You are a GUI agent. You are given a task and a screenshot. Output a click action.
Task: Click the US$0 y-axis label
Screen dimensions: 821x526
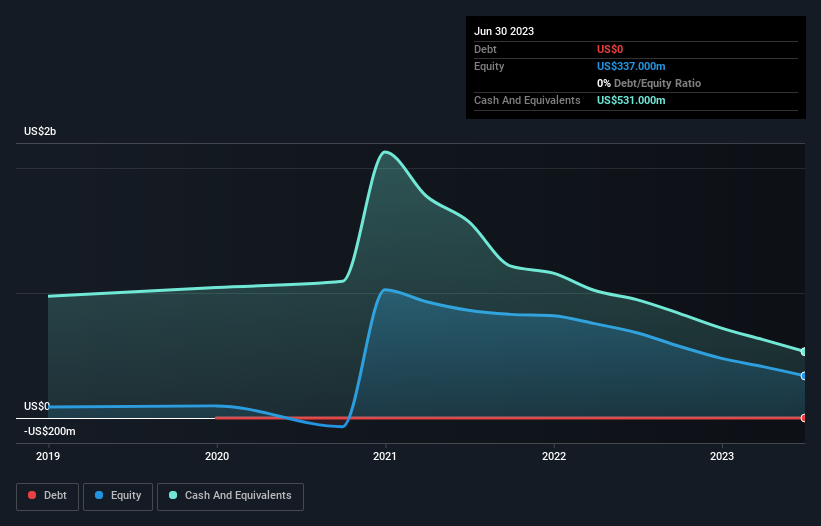(37, 407)
